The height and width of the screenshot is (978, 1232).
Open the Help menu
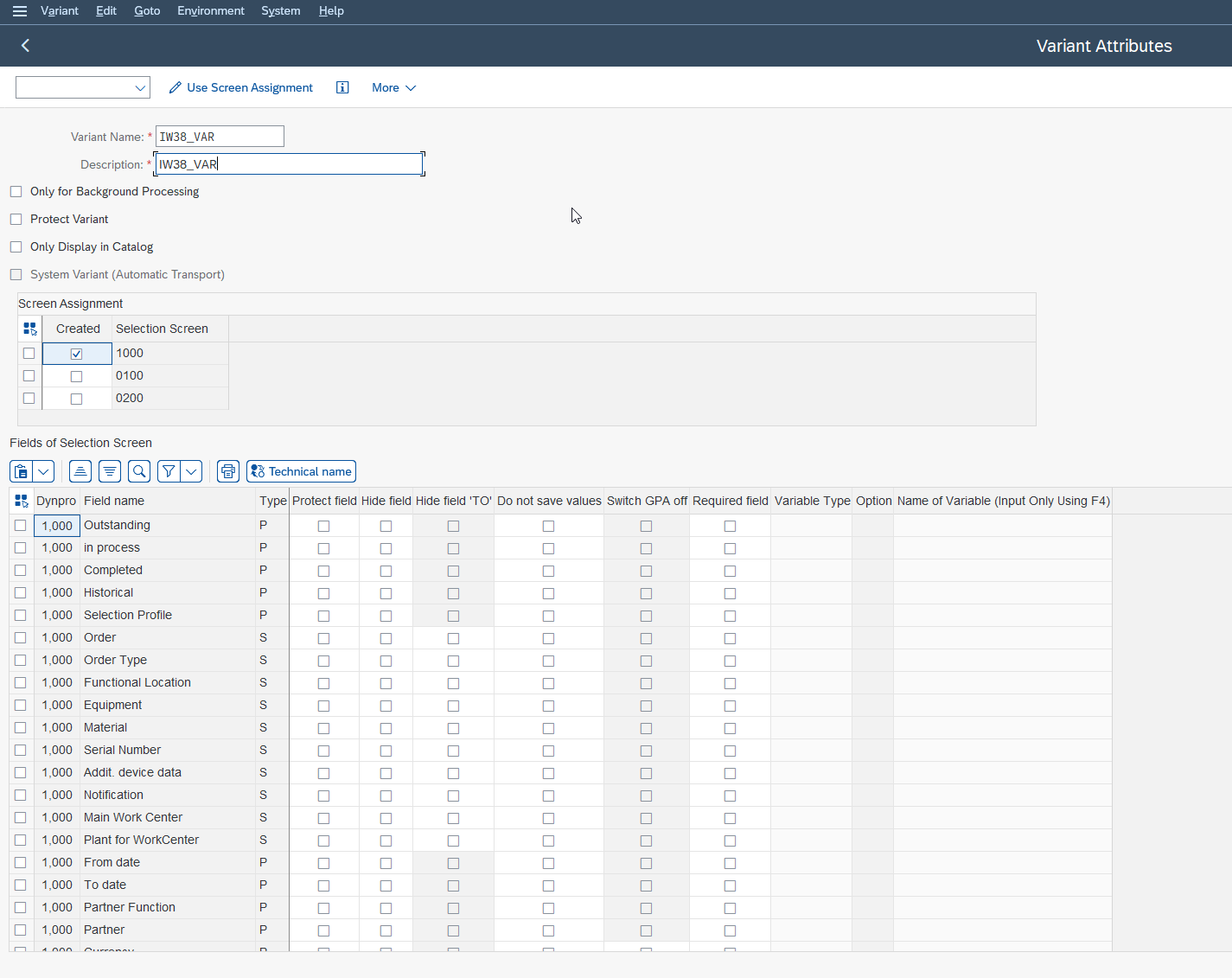[331, 11]
